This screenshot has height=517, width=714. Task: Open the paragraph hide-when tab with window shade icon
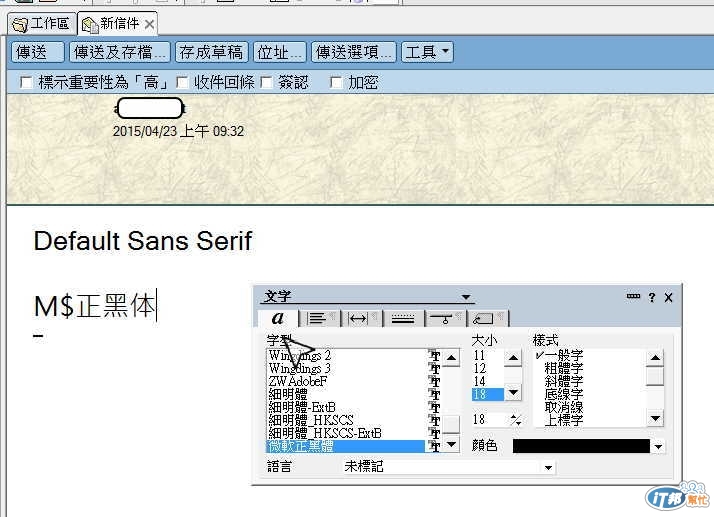(x=445, y=318)
